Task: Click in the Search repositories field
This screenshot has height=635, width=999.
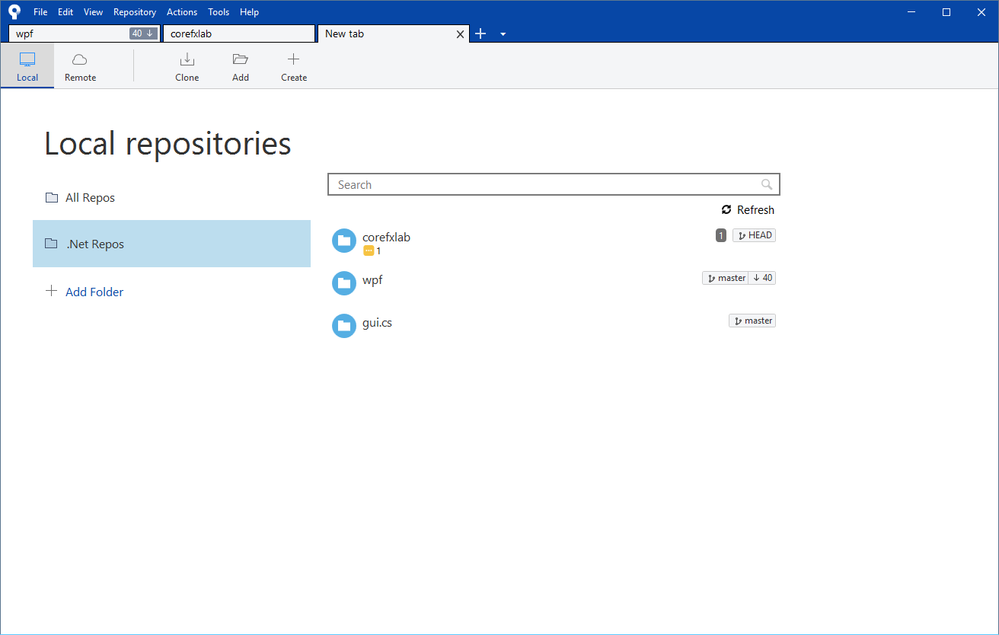Action: (554, 184)
